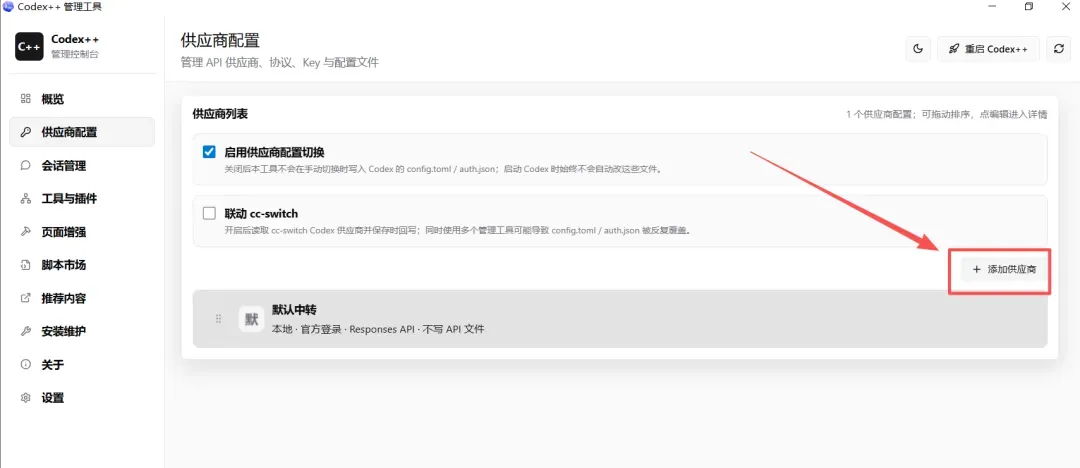Screen dimensions: 1080x468
Task: Click drag handle of 默认中转 row
Action: tap(218, 318)
